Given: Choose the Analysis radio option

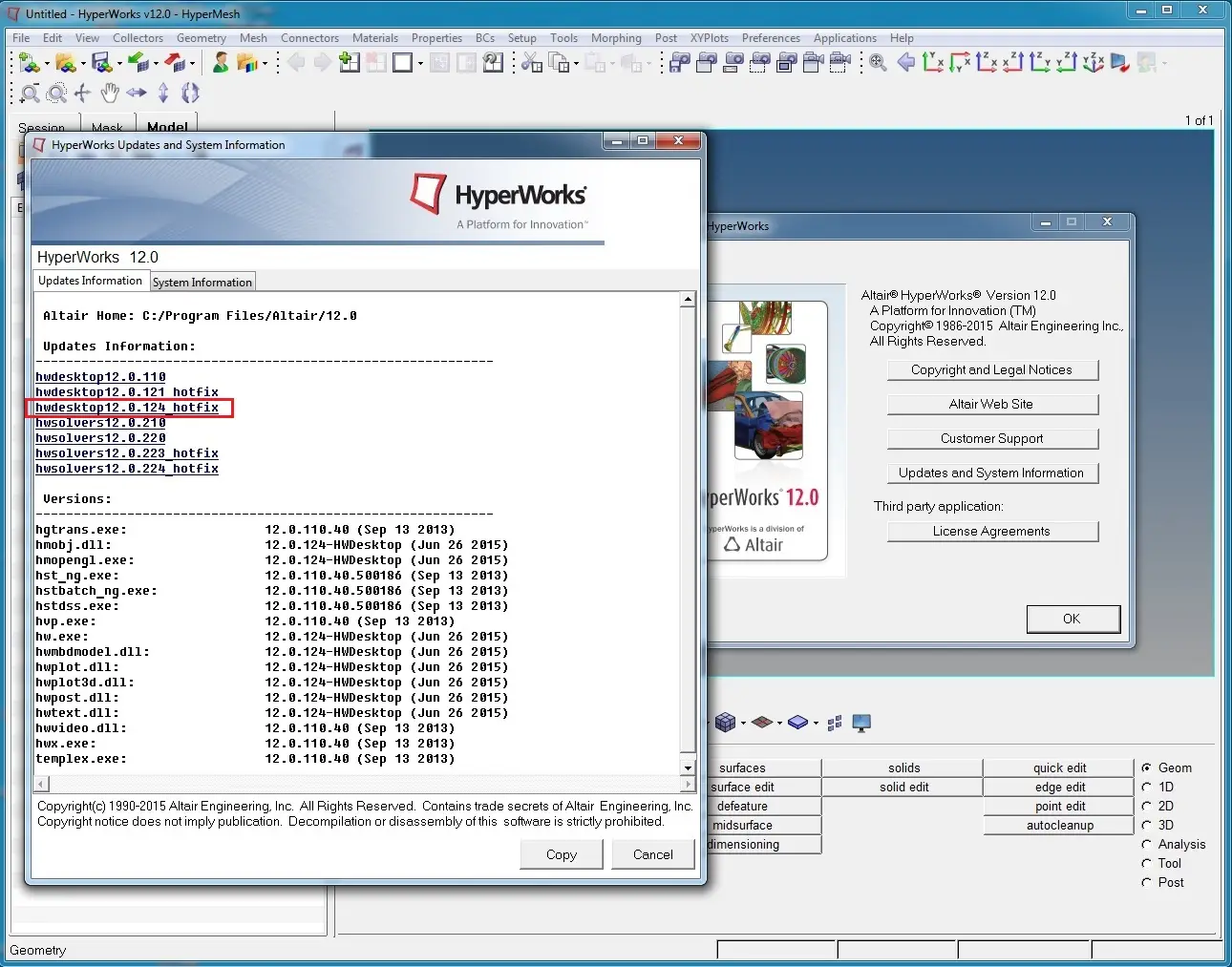Looking at the screenshot, I should coord(1146,845).
